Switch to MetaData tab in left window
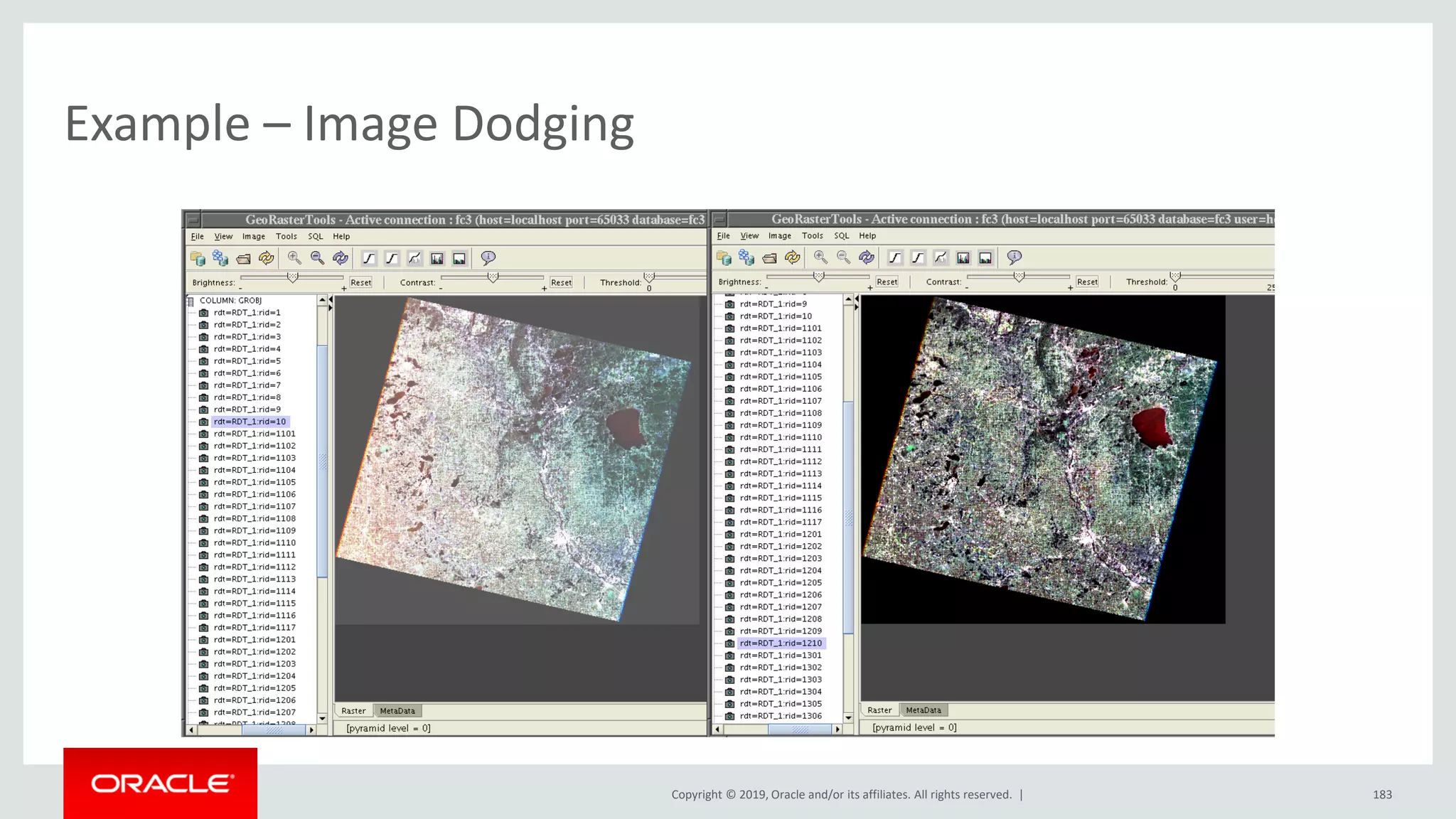 coord(397,711)
